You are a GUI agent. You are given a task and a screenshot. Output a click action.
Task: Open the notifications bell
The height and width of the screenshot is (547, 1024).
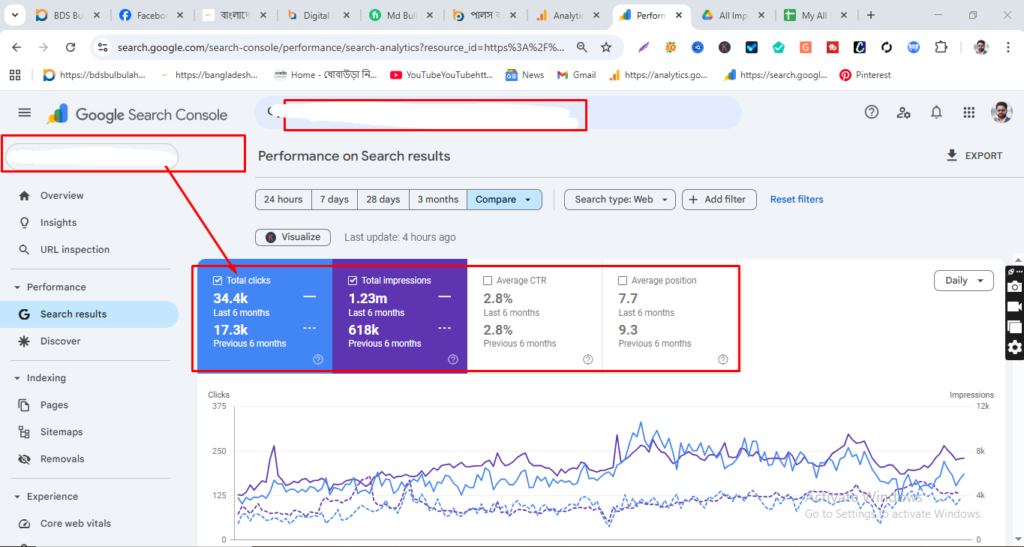click(x=936, y=112)
